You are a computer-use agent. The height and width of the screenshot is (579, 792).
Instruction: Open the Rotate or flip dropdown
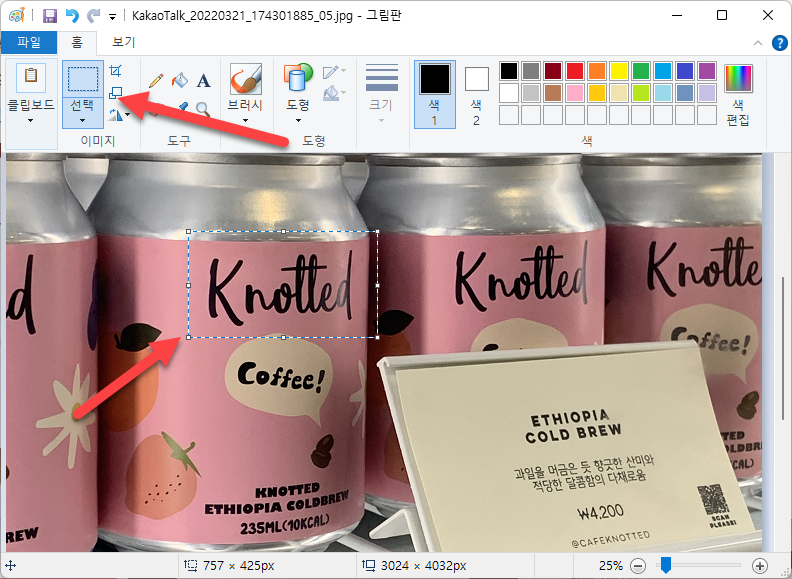[119, 115]
